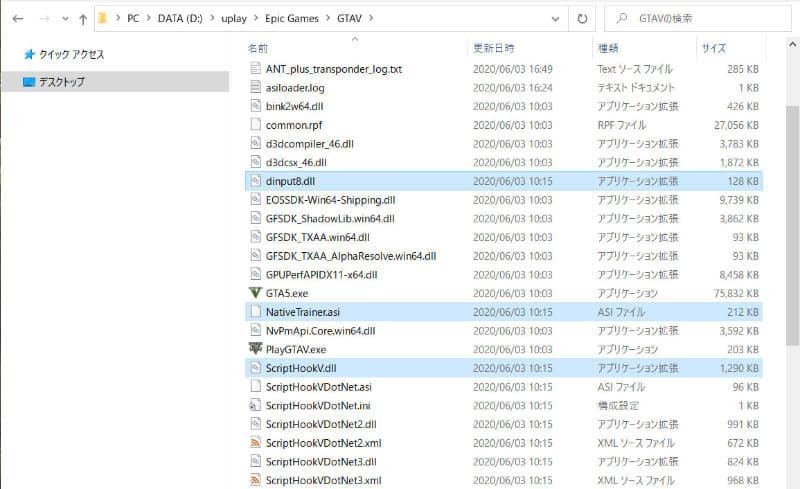Click the GFSDK_TXAA.win64.dll icon
This screenshot has width=800, height=489.
(255, 237)
